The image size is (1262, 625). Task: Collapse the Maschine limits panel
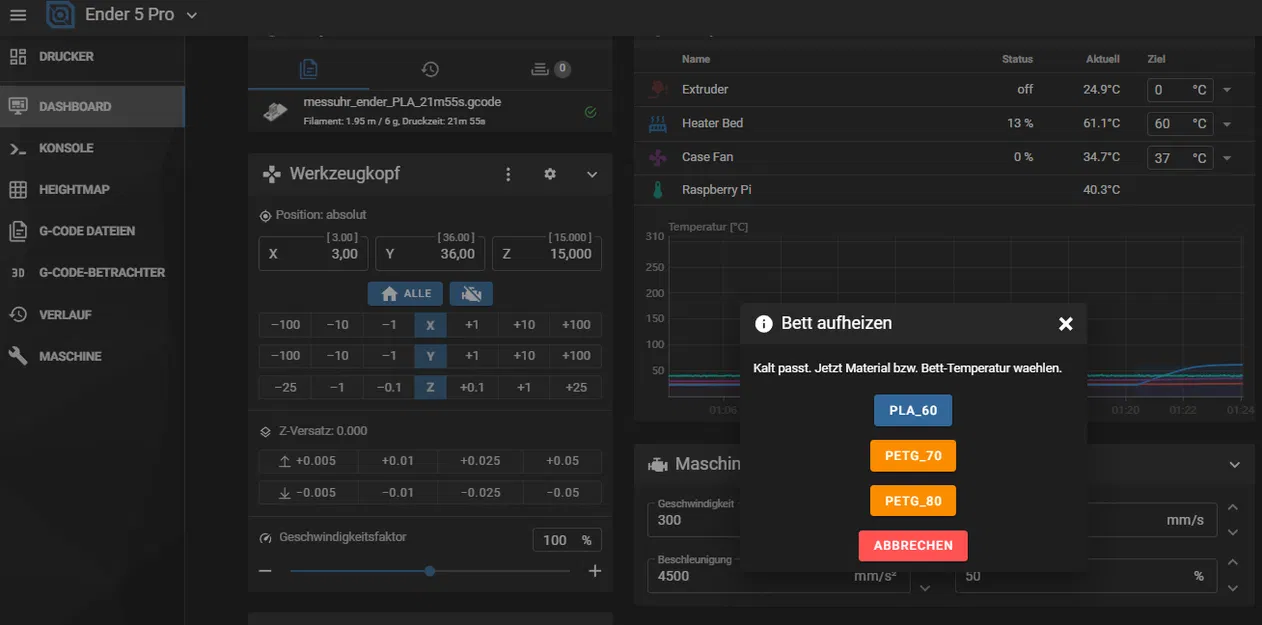coord(1235,465)
